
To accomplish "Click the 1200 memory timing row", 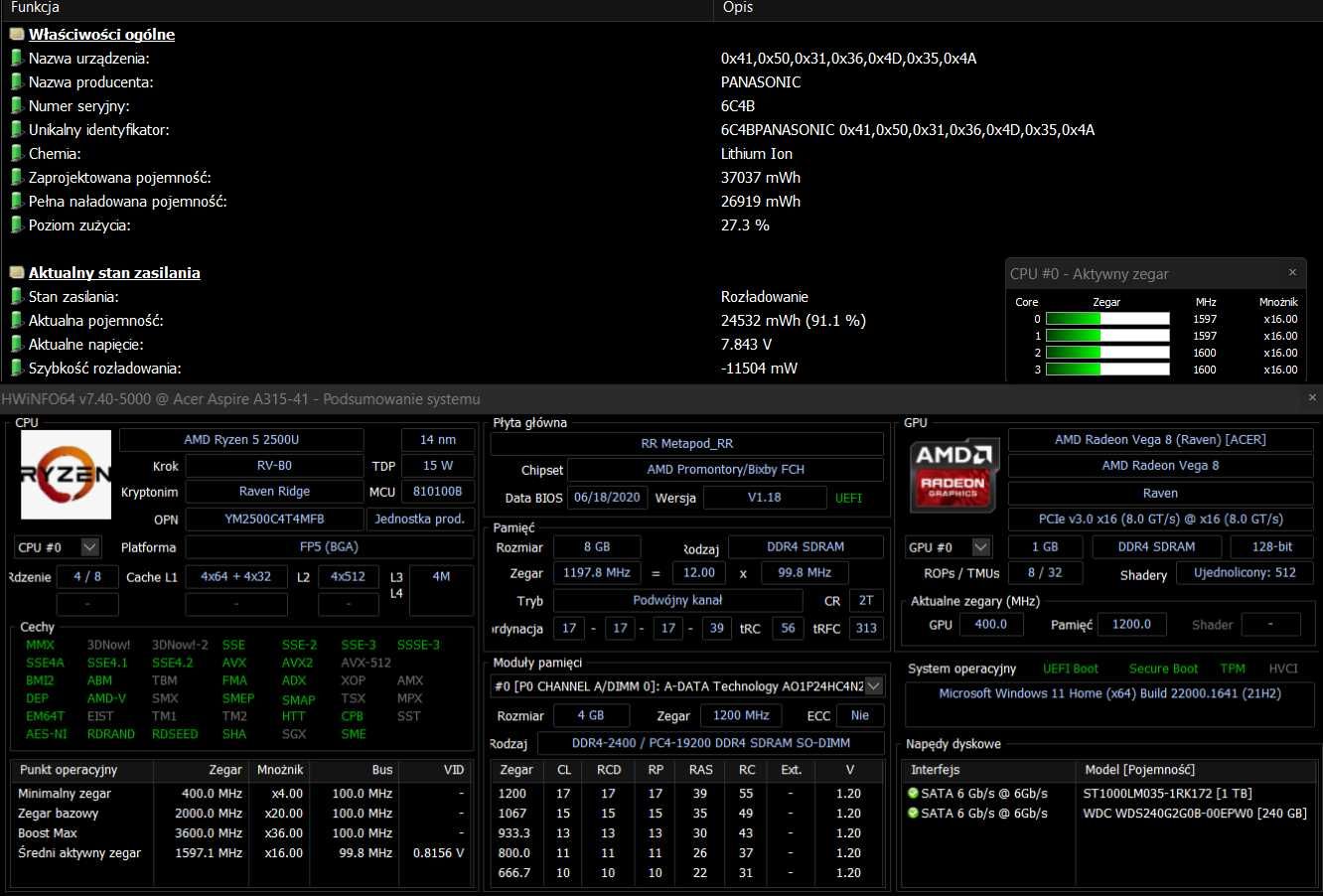I will click(685, 794).
